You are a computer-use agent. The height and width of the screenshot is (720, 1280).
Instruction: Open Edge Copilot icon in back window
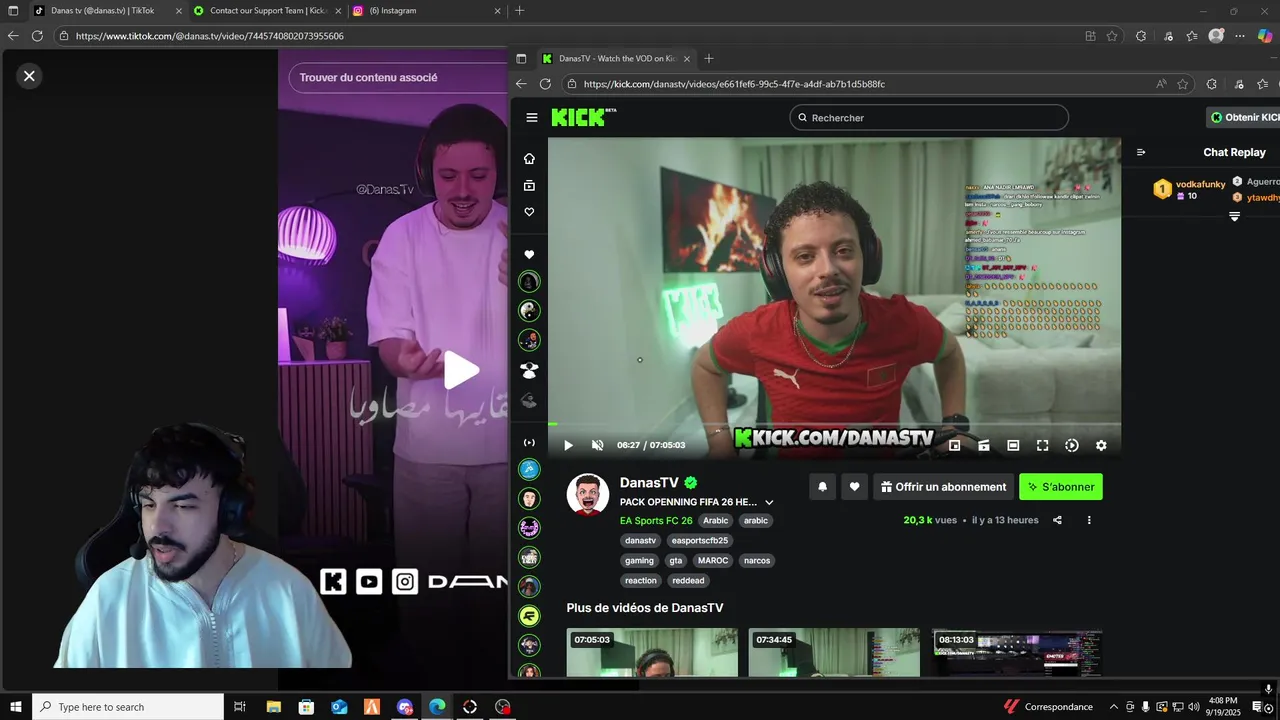pos(1265,36)
